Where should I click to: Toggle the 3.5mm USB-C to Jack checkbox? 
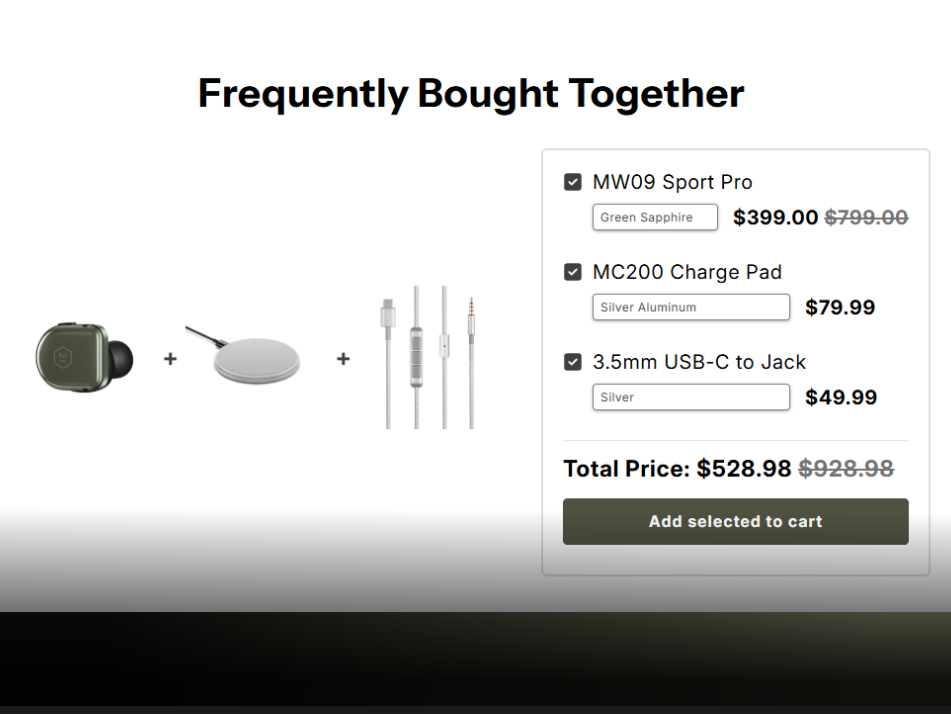pyautogui.click(x=573, y=362)
